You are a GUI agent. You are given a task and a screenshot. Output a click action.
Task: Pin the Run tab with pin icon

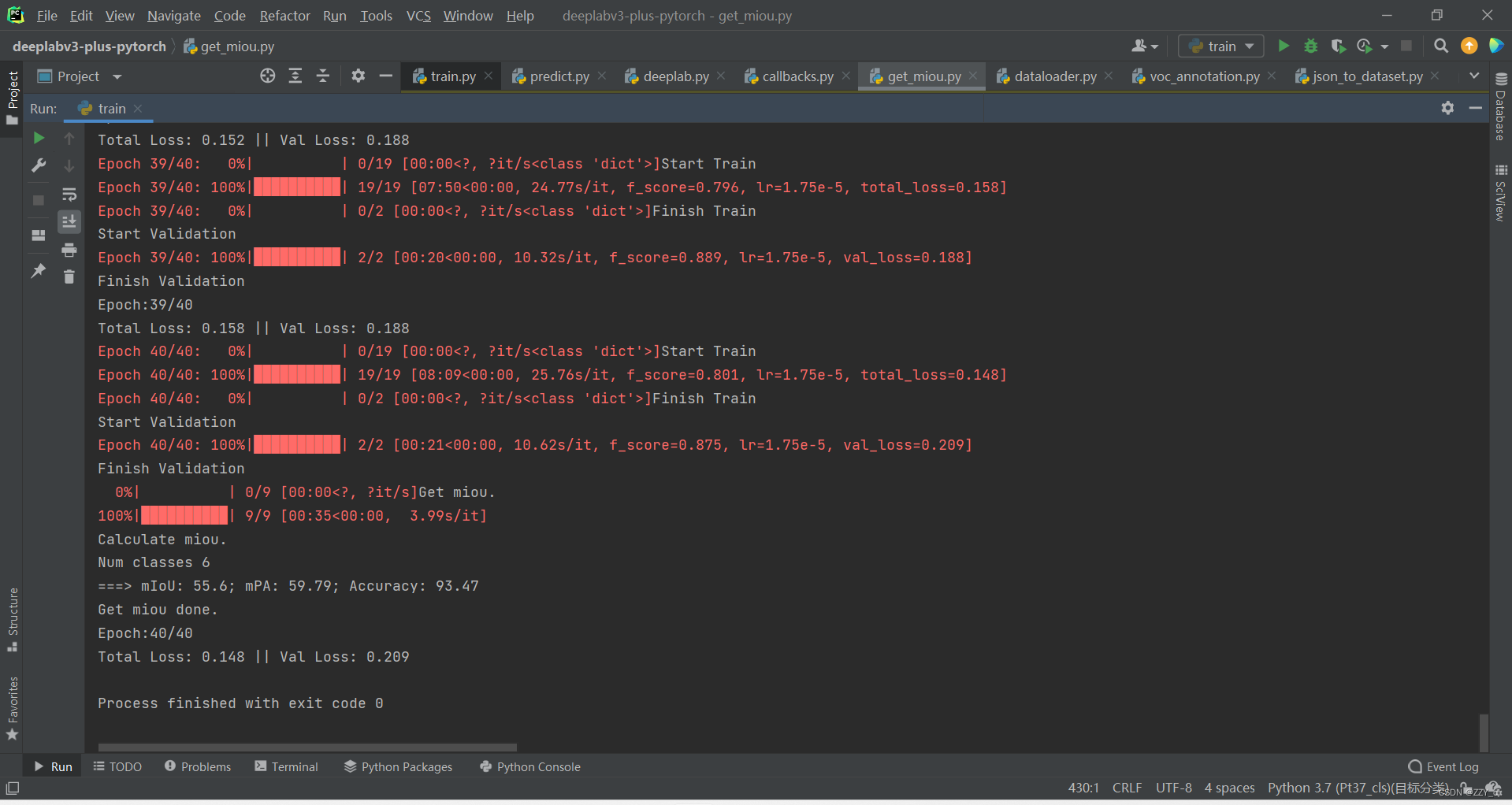39,271
